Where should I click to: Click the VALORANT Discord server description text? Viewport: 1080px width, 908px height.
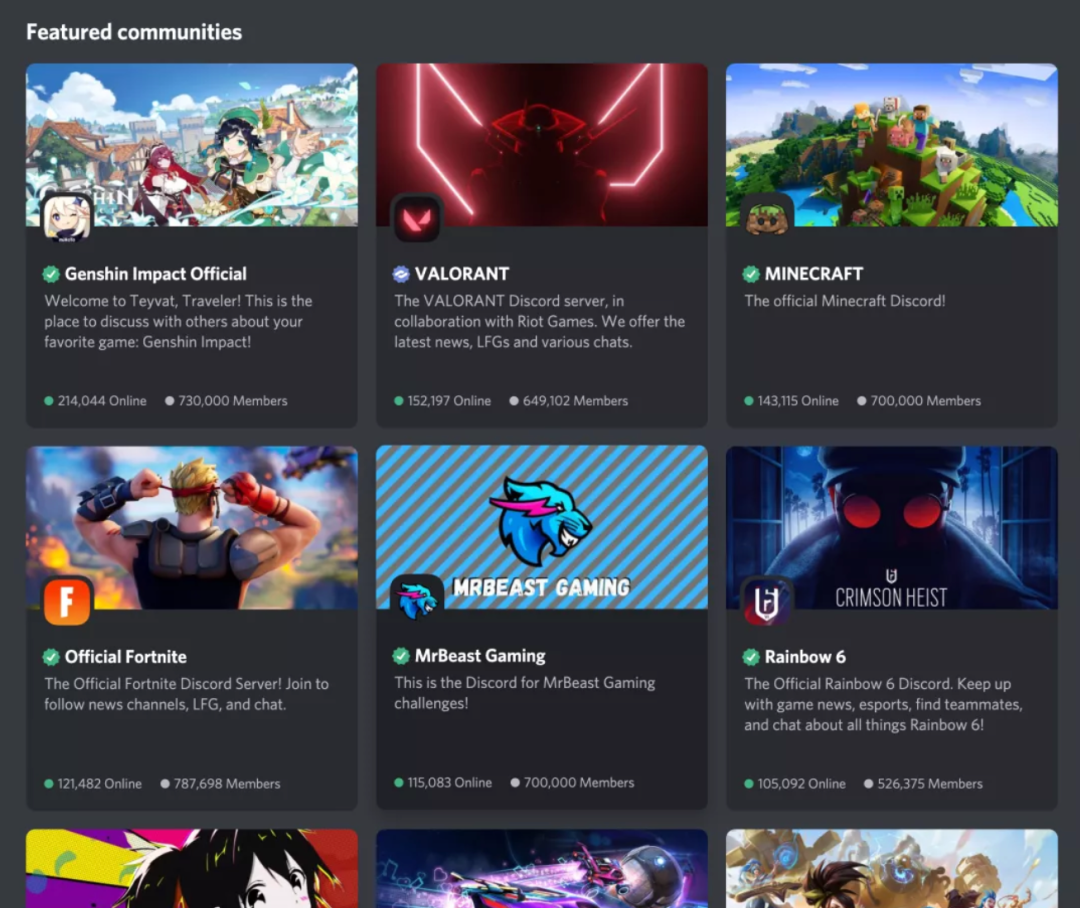pos(539,322)
